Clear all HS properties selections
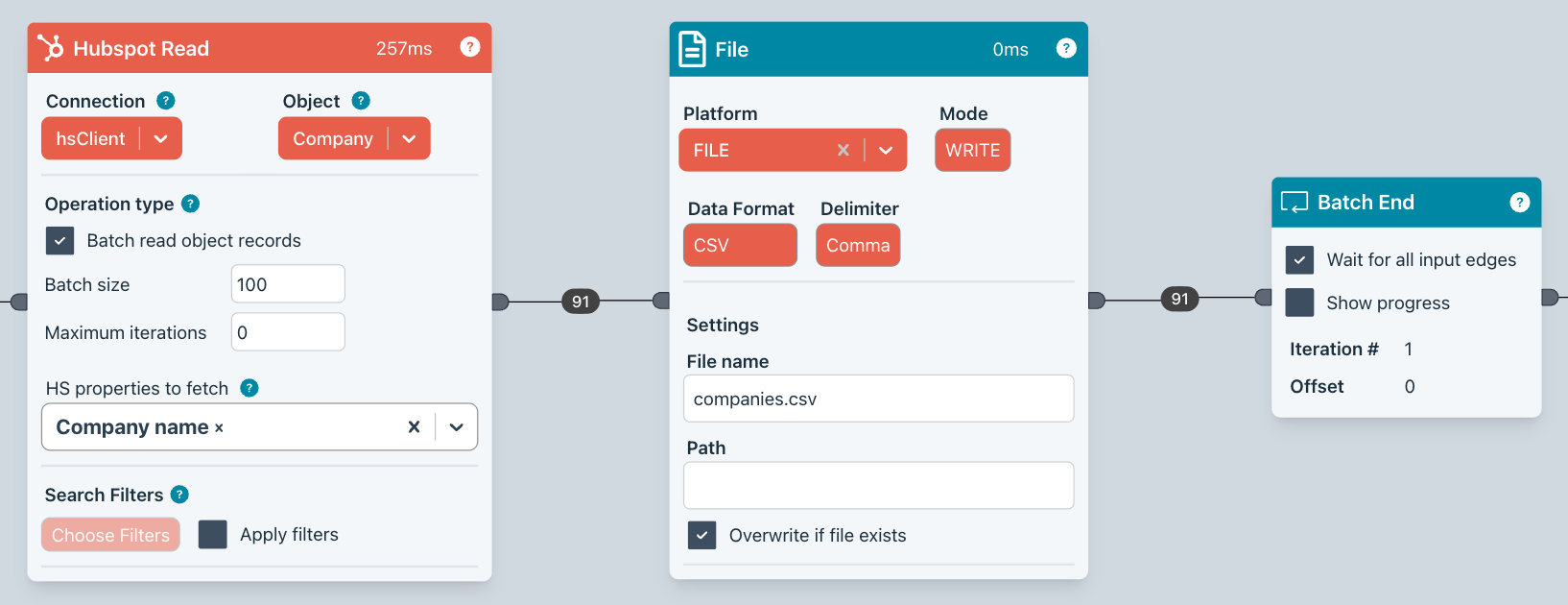The image size is (1568, 605). pos(414,427)
